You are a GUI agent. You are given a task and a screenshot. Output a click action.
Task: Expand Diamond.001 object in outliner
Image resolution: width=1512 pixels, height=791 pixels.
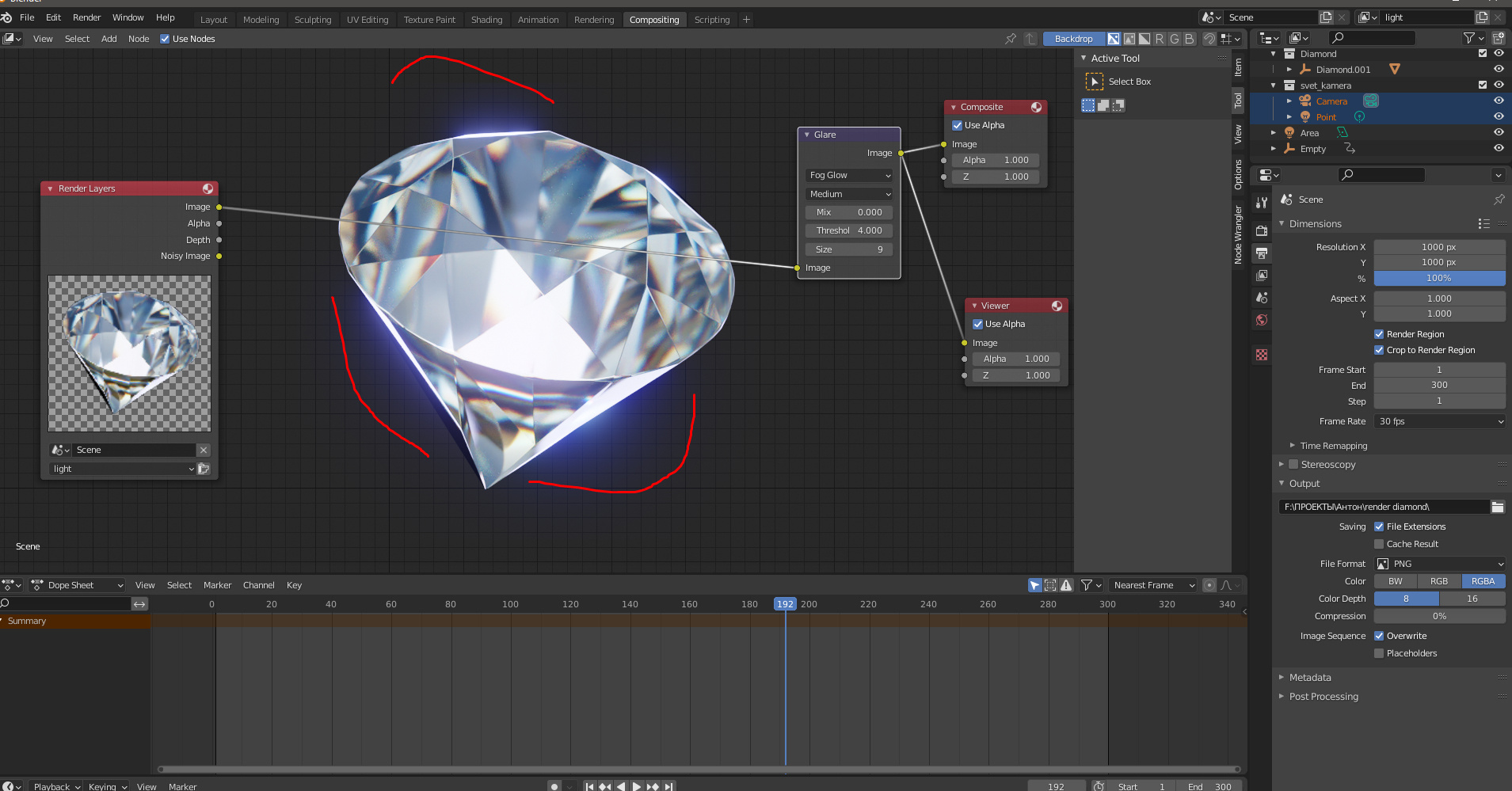pyautogui.click(x=1289, y=70)
